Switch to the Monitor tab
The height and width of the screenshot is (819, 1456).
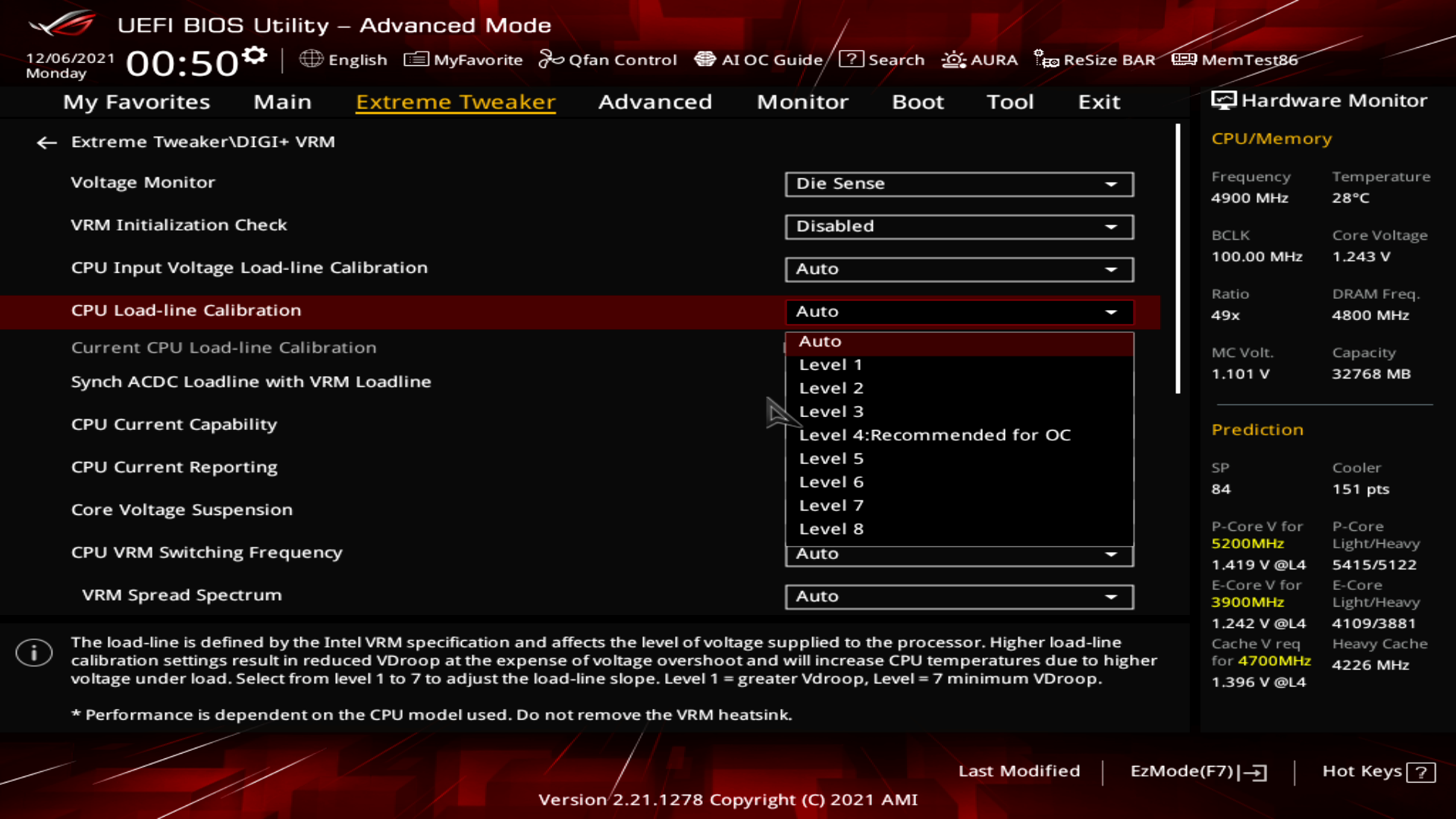802,102
